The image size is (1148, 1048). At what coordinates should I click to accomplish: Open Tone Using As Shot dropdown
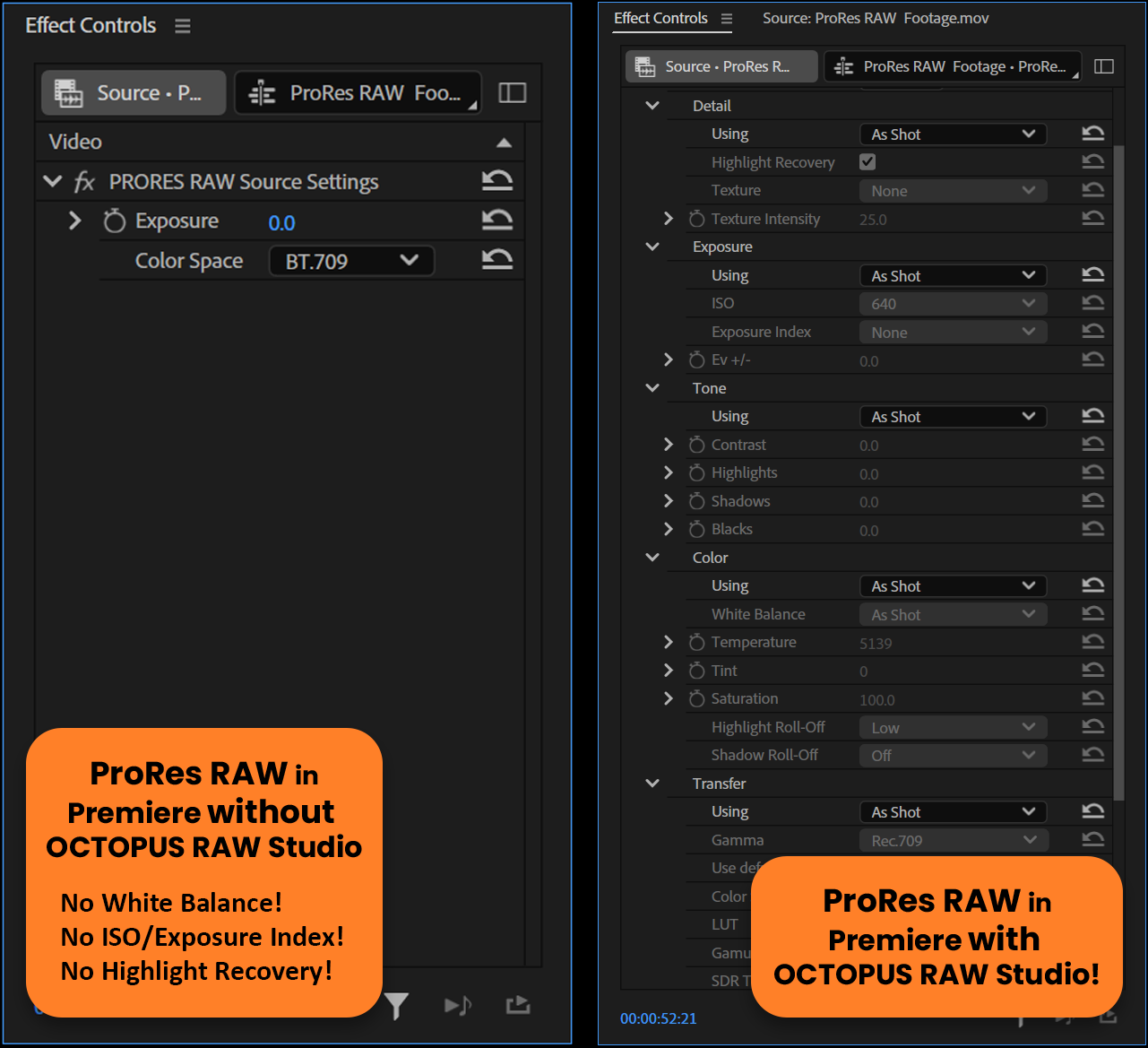954,417
